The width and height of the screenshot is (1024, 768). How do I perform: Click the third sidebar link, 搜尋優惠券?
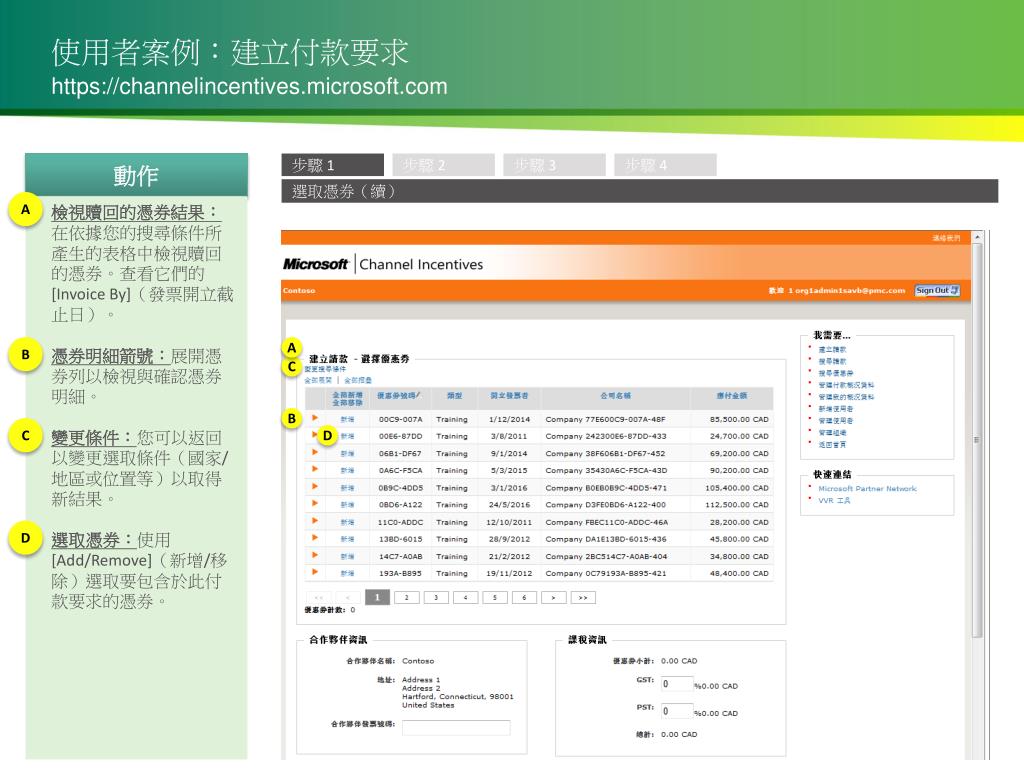point(835,373)
